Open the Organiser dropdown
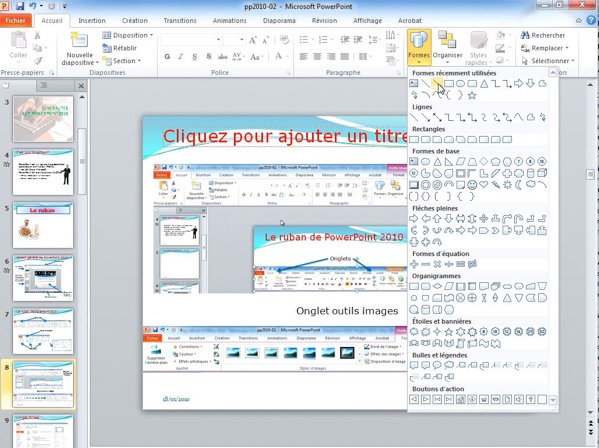This screenshot has width=599, height=448. [x=447, y=48]
